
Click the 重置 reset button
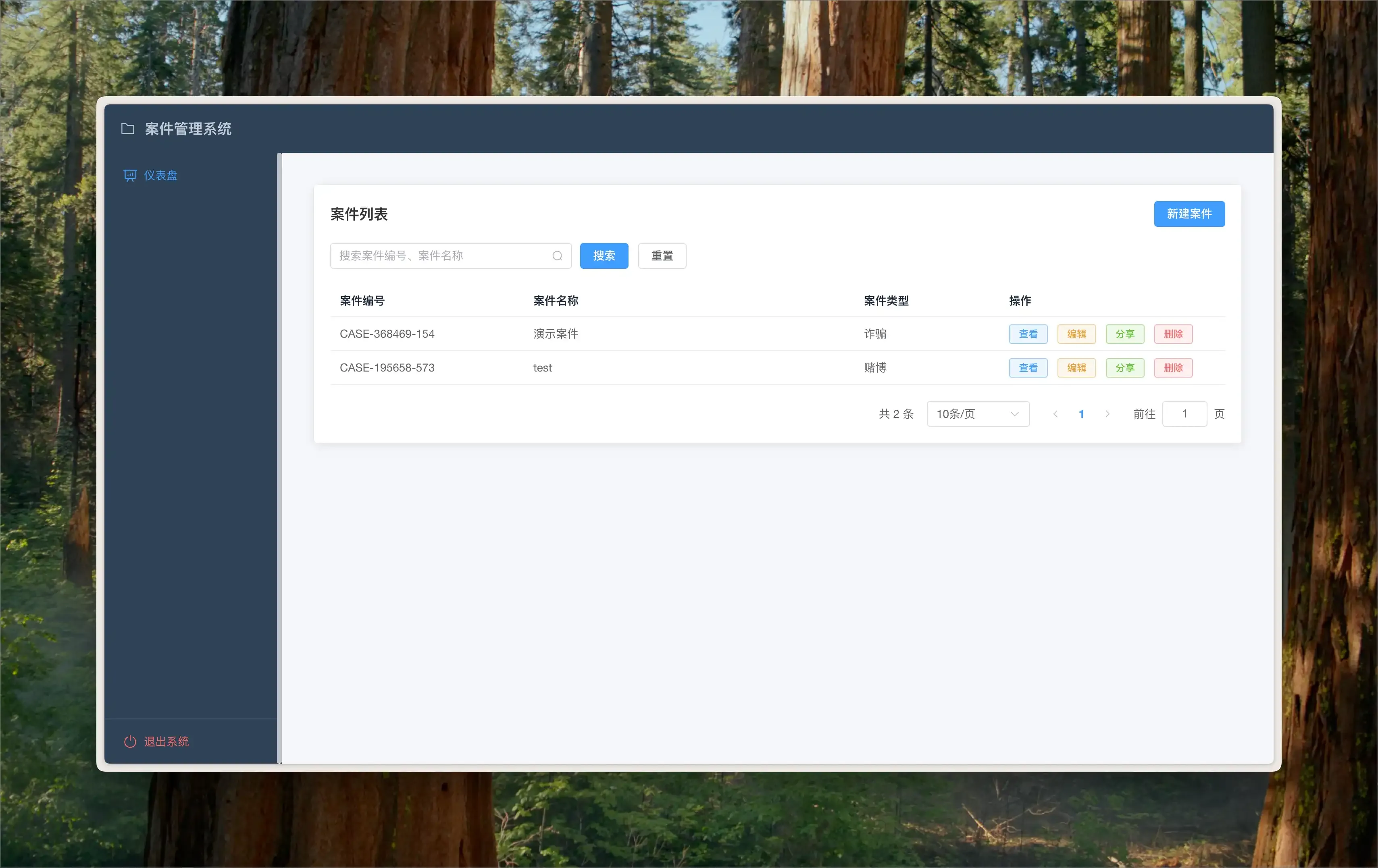pyautogui.click(x=662, y=255)
